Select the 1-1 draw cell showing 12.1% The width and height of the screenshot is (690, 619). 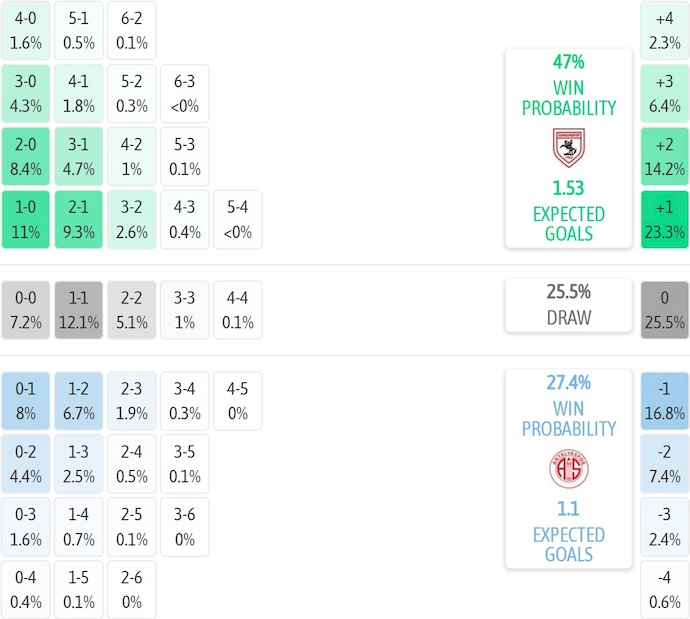coord(79,310)
